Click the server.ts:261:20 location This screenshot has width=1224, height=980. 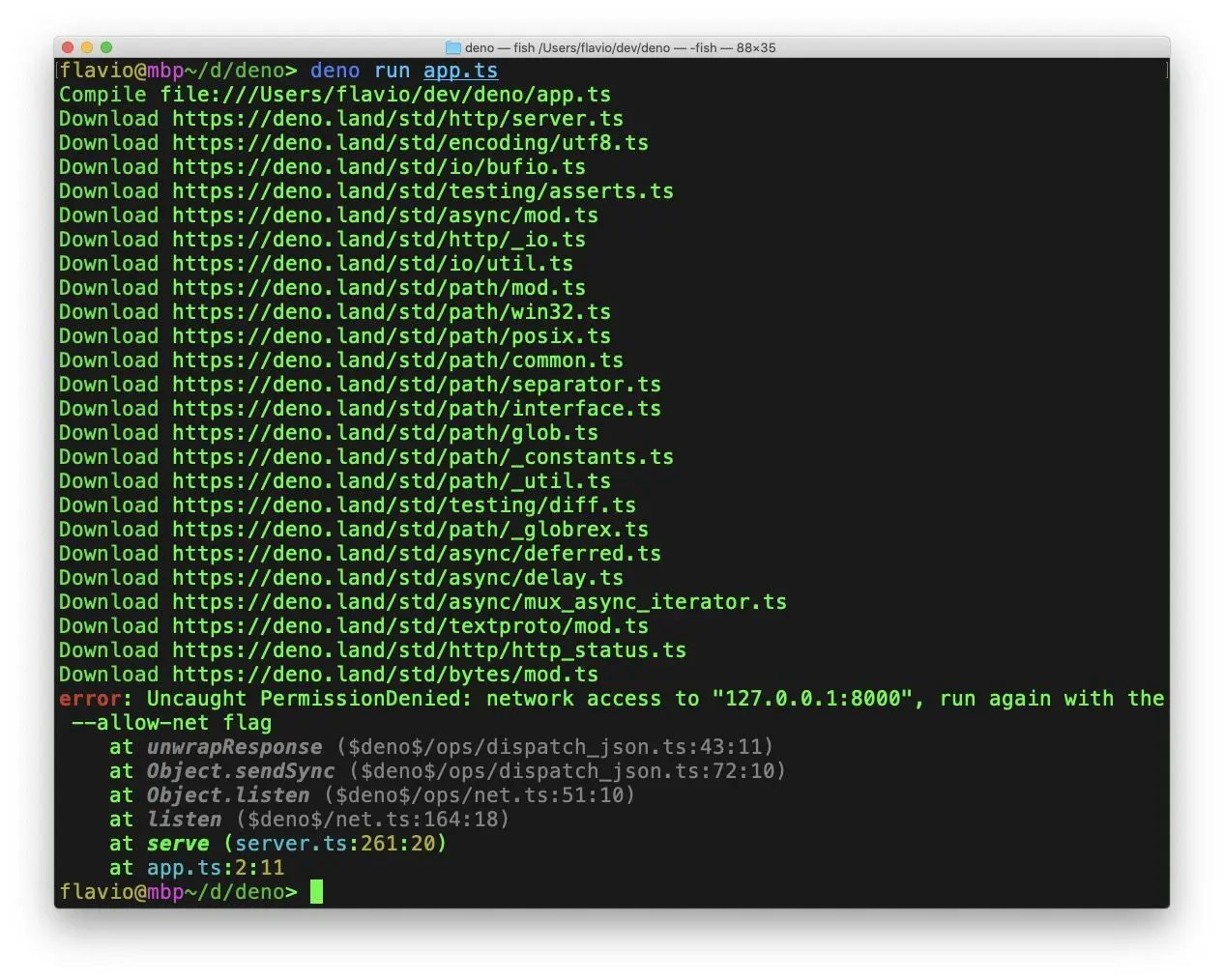[335, 844]
